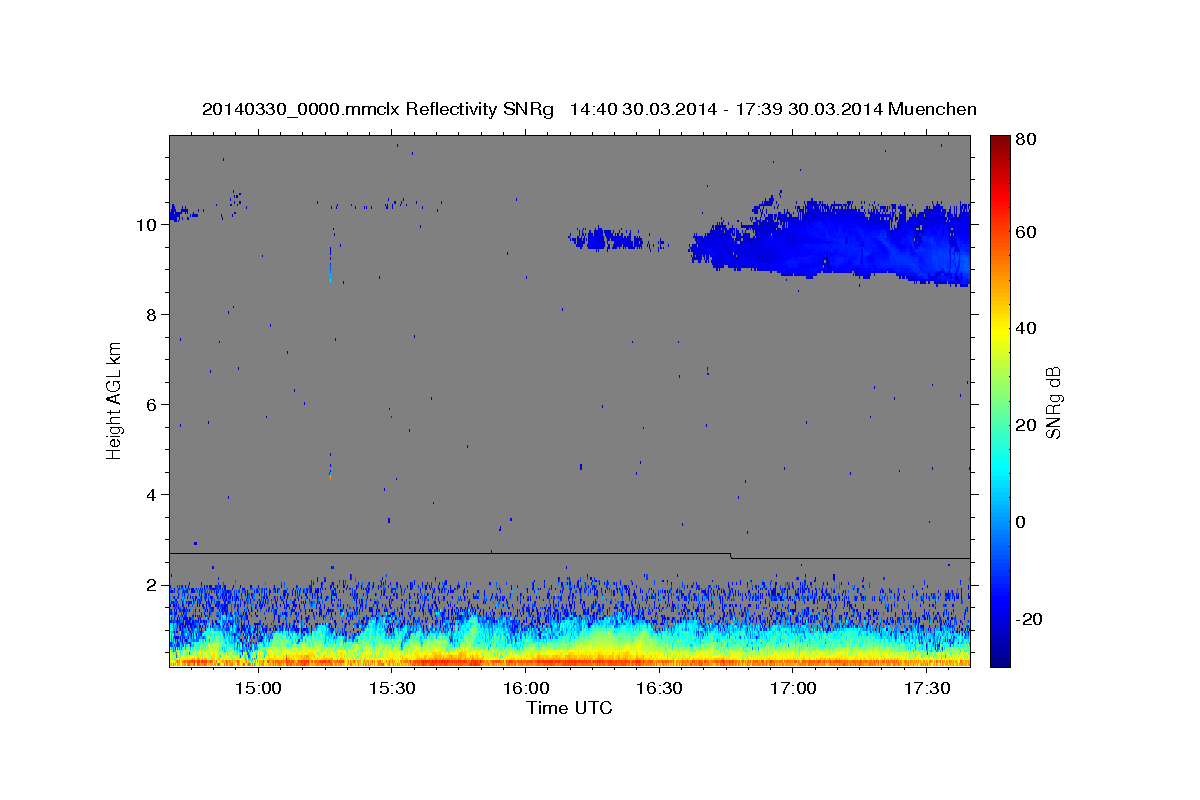The image size is (1200, 800).
Task: Click the step in the black line near 16:45
Action: [731, 555]
